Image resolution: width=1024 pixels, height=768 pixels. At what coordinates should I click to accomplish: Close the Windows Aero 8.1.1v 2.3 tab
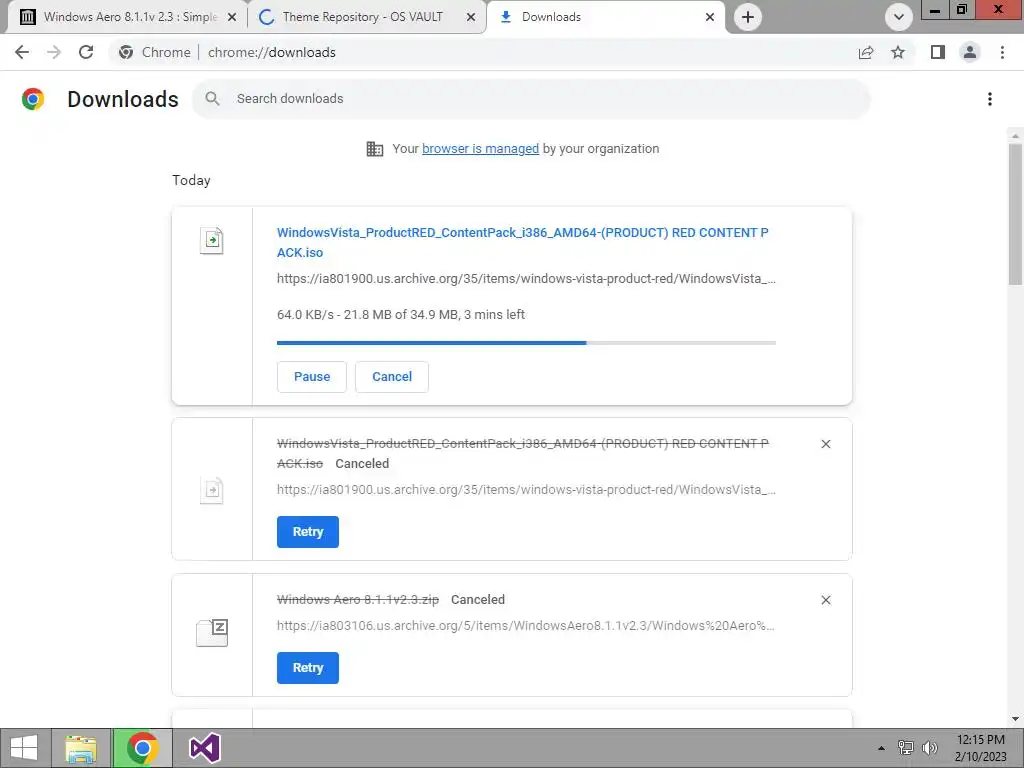click(232, 18)
